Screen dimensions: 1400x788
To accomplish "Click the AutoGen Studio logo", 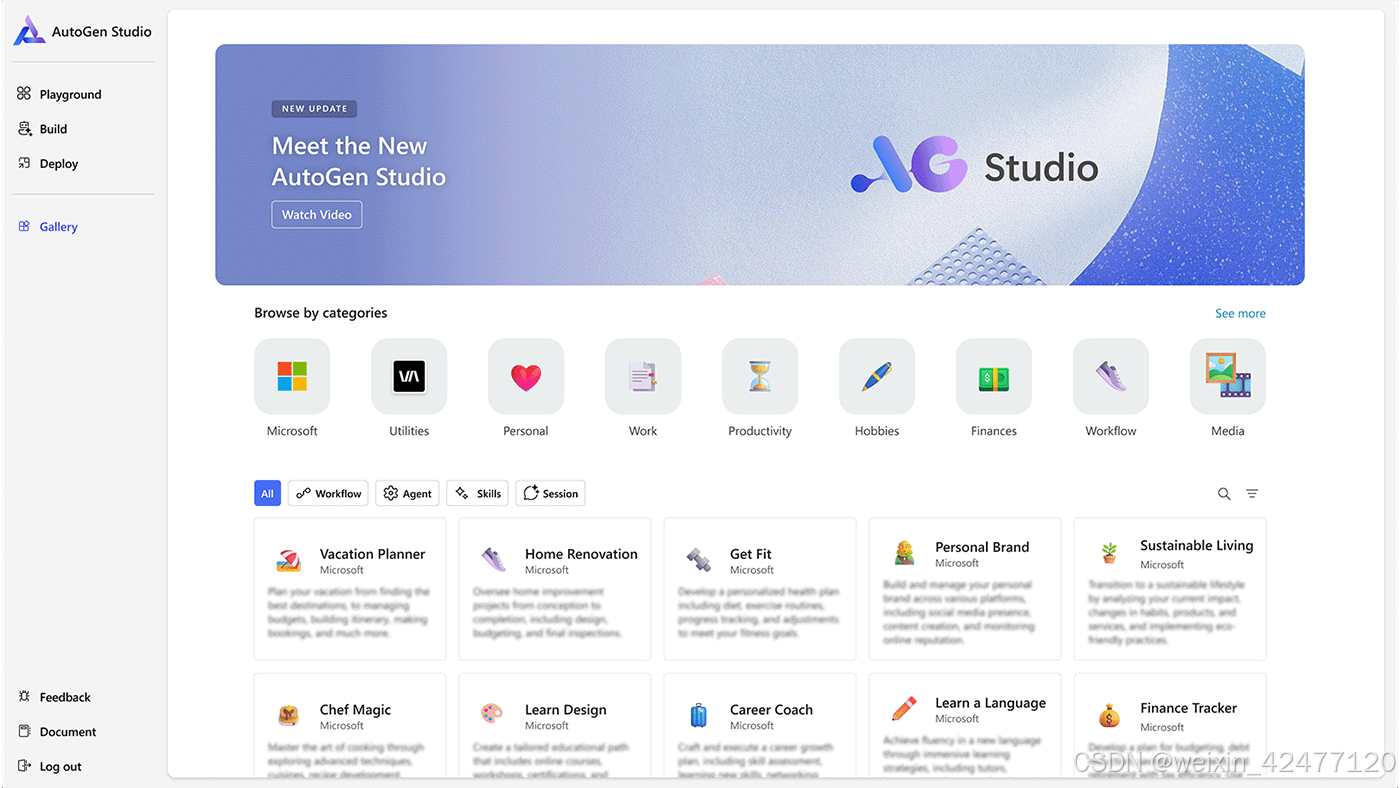I will pyautogui.click(x=28, y=31).
